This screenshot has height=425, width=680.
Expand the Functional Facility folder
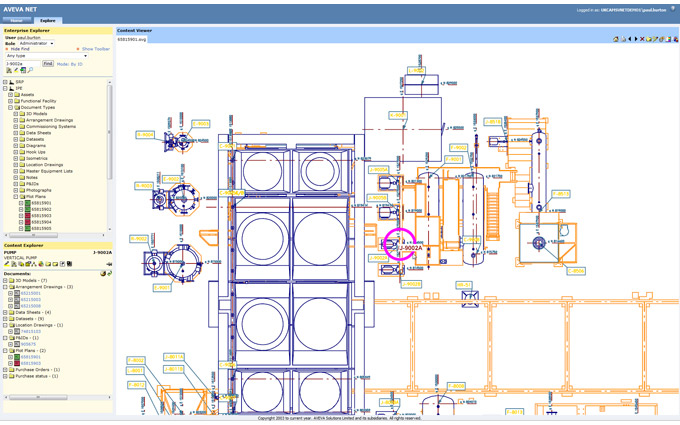click(x=10, y=101)
